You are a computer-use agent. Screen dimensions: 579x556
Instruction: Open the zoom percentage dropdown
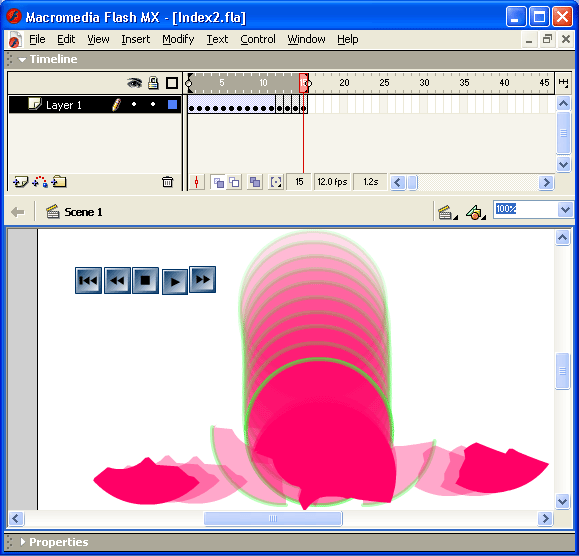click(565, 210)
